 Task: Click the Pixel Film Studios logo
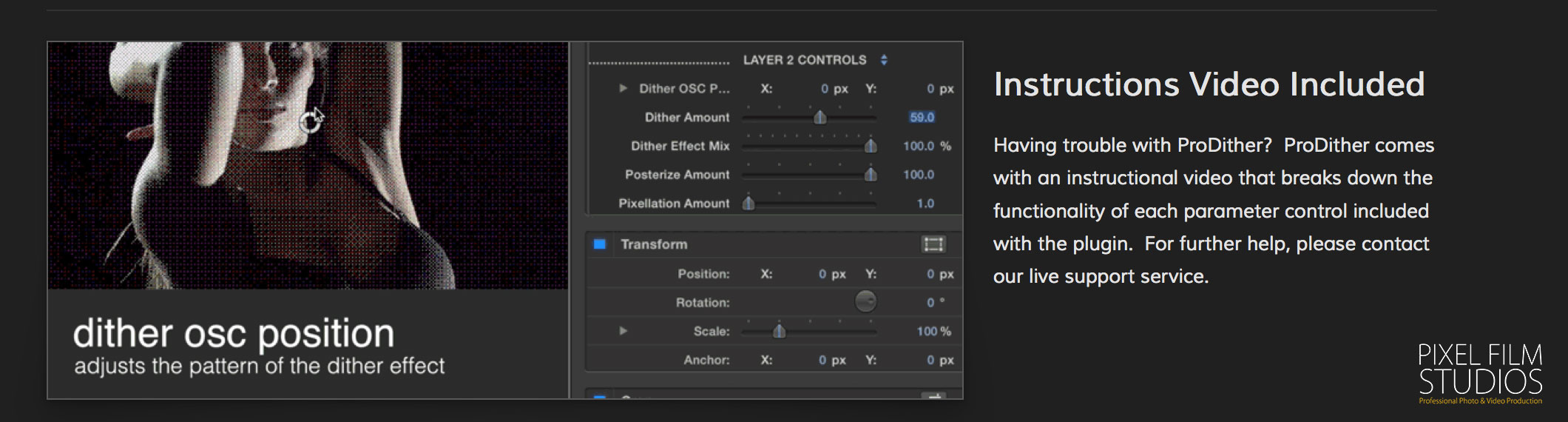click(x=1480, y=373)
